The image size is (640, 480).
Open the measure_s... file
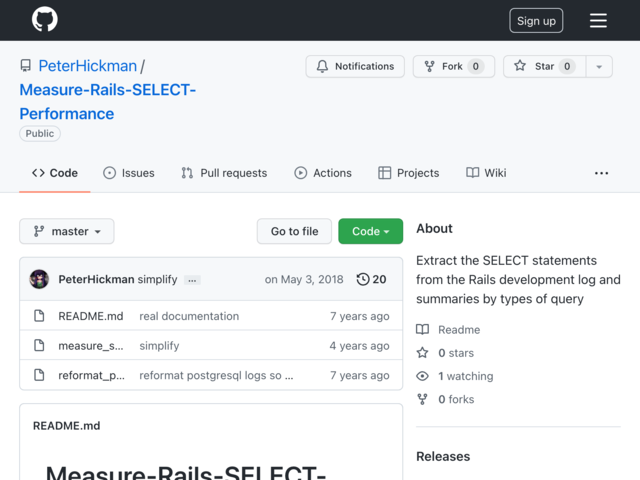pyautogui.click(x=91, y=346)
